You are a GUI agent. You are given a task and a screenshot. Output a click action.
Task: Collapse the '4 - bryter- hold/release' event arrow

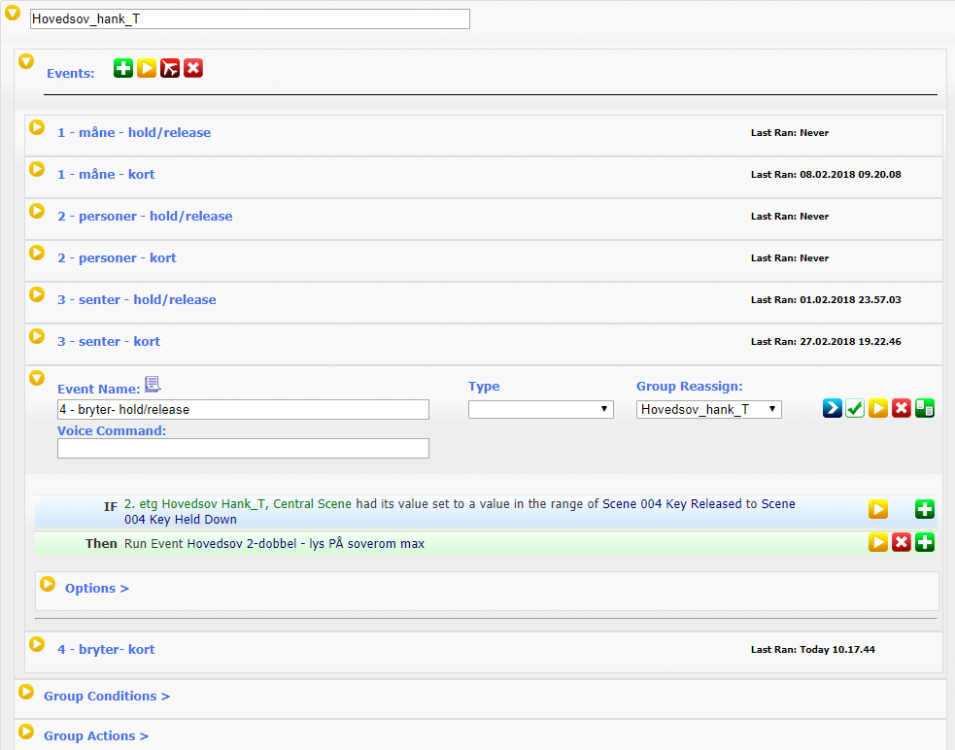(x=37, y=378)
